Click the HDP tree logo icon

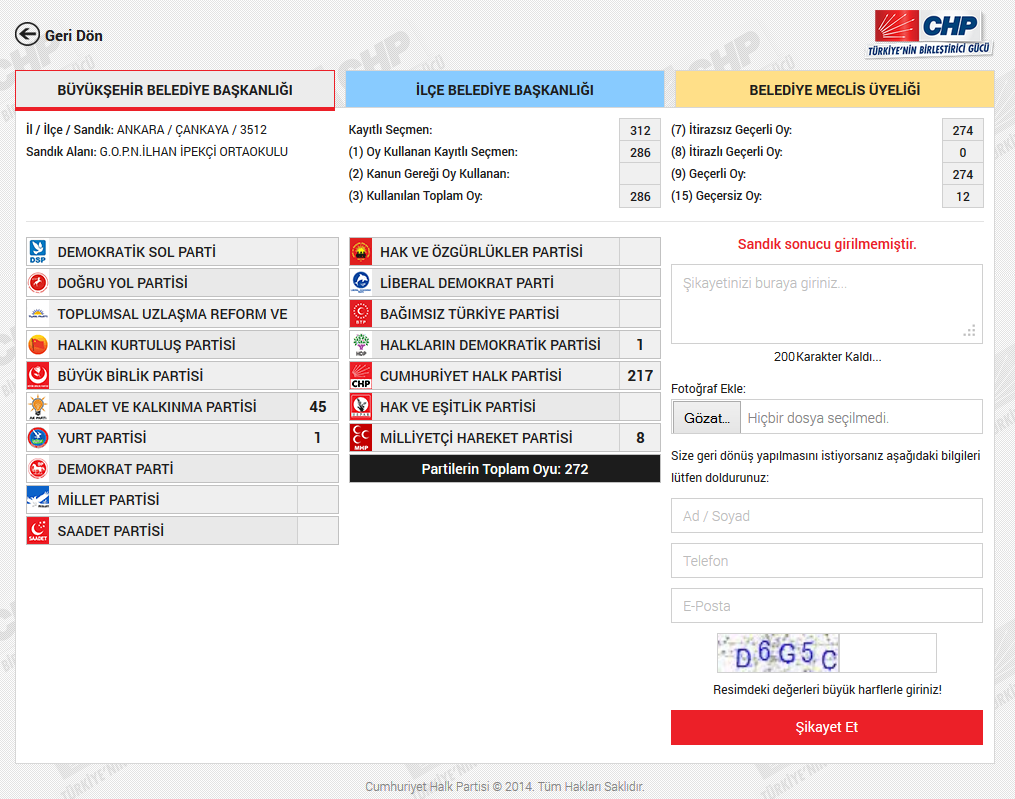coord(361,344)
